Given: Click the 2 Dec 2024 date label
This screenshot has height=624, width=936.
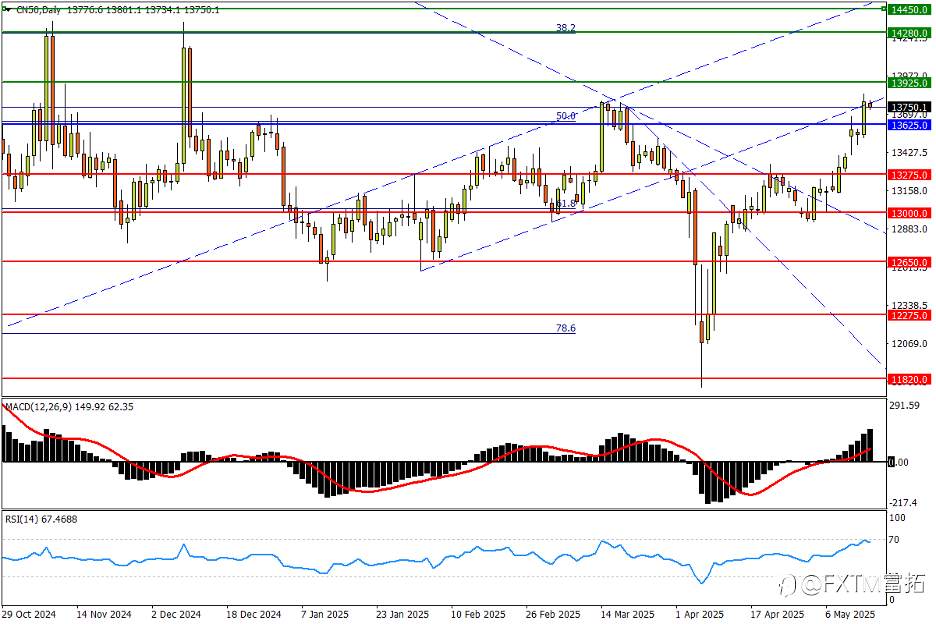Looking at the screenshot, I should tap(176, 614).
